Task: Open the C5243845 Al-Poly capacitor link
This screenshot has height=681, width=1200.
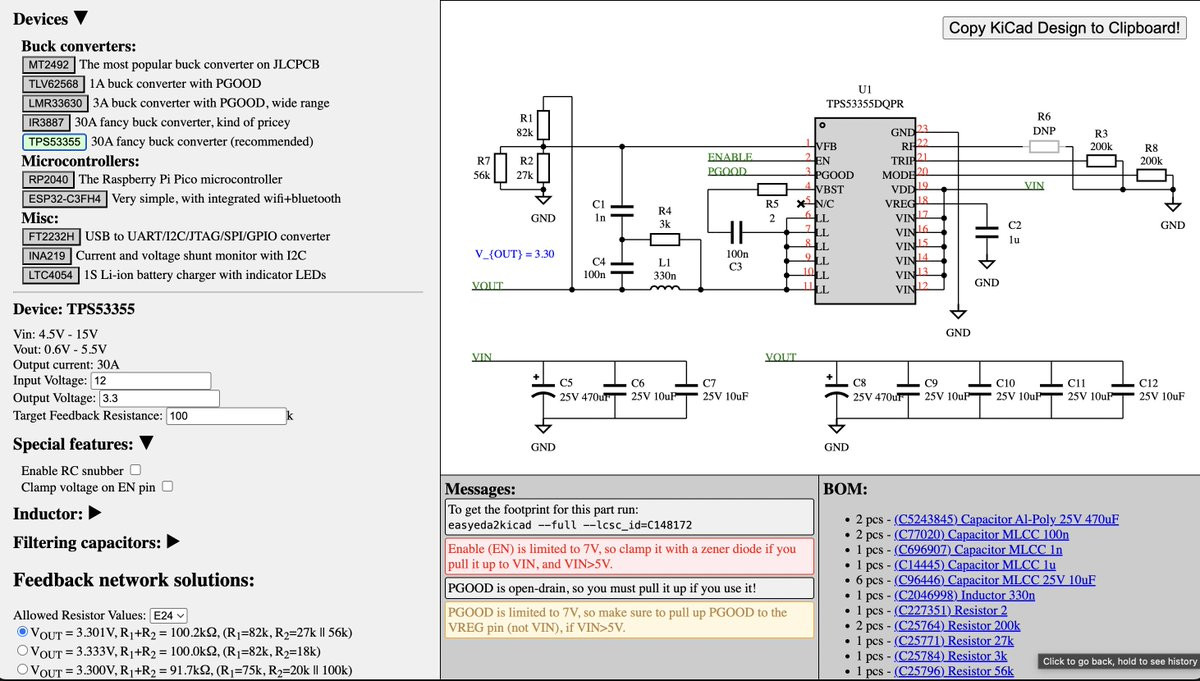Action: [x=1006, y=520]
